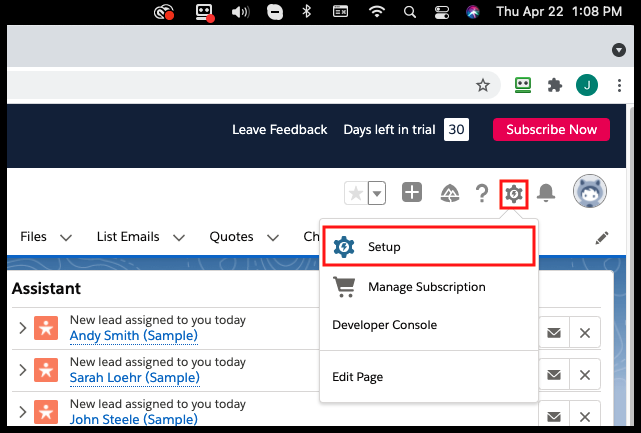Open the Sarah Loehr (Sample) lead link
This screenshot has height=433, width=641.
(134, 377)
